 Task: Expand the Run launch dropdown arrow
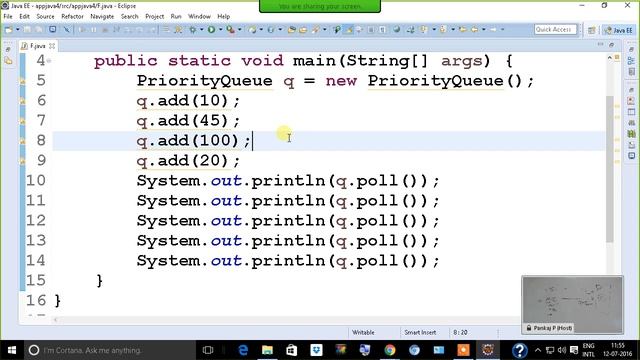[220, 29]
